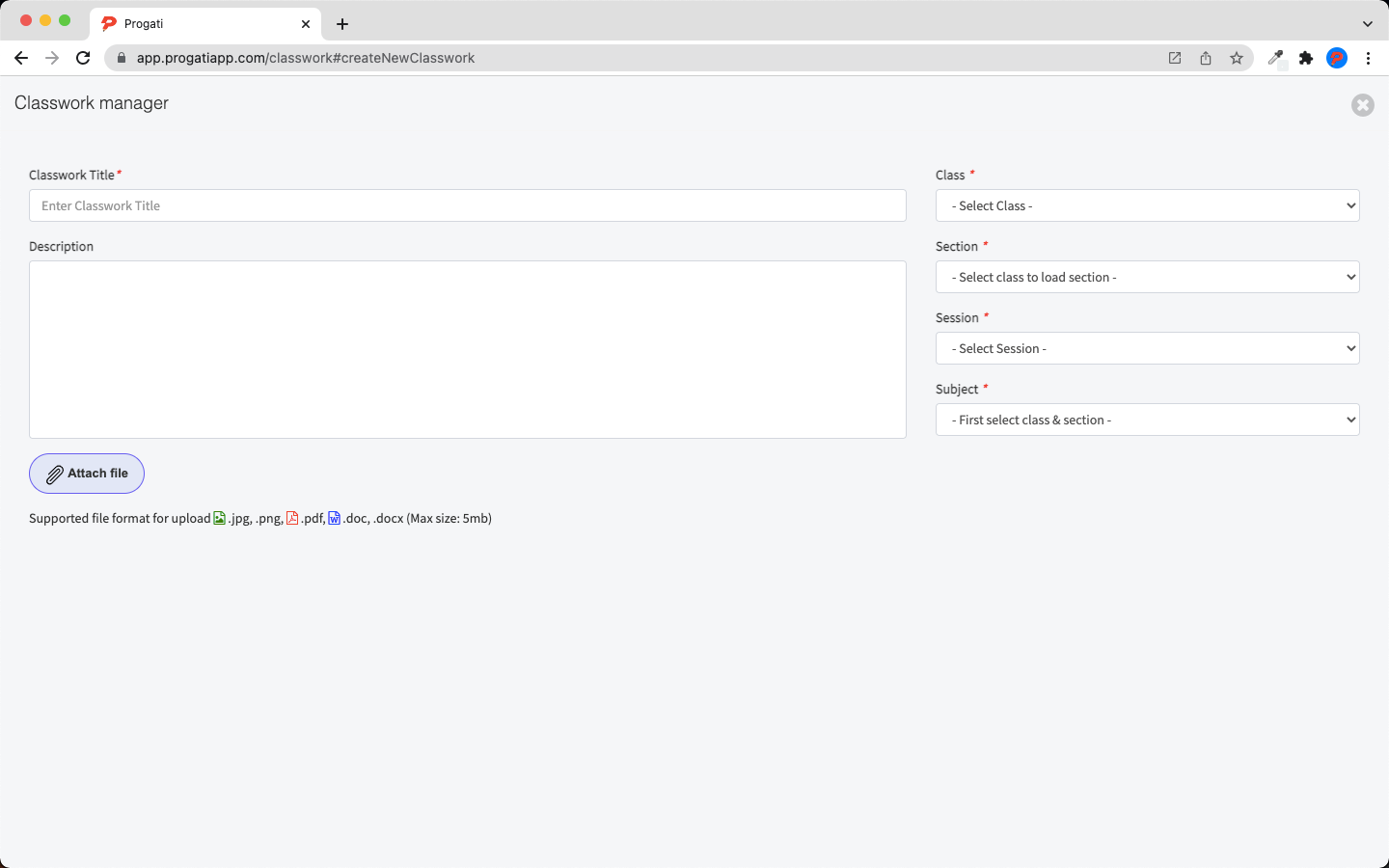Open the Select Class dropdown
Image resolution: width=1389 pixels, height=868 pixels.
pos(1148,205)
